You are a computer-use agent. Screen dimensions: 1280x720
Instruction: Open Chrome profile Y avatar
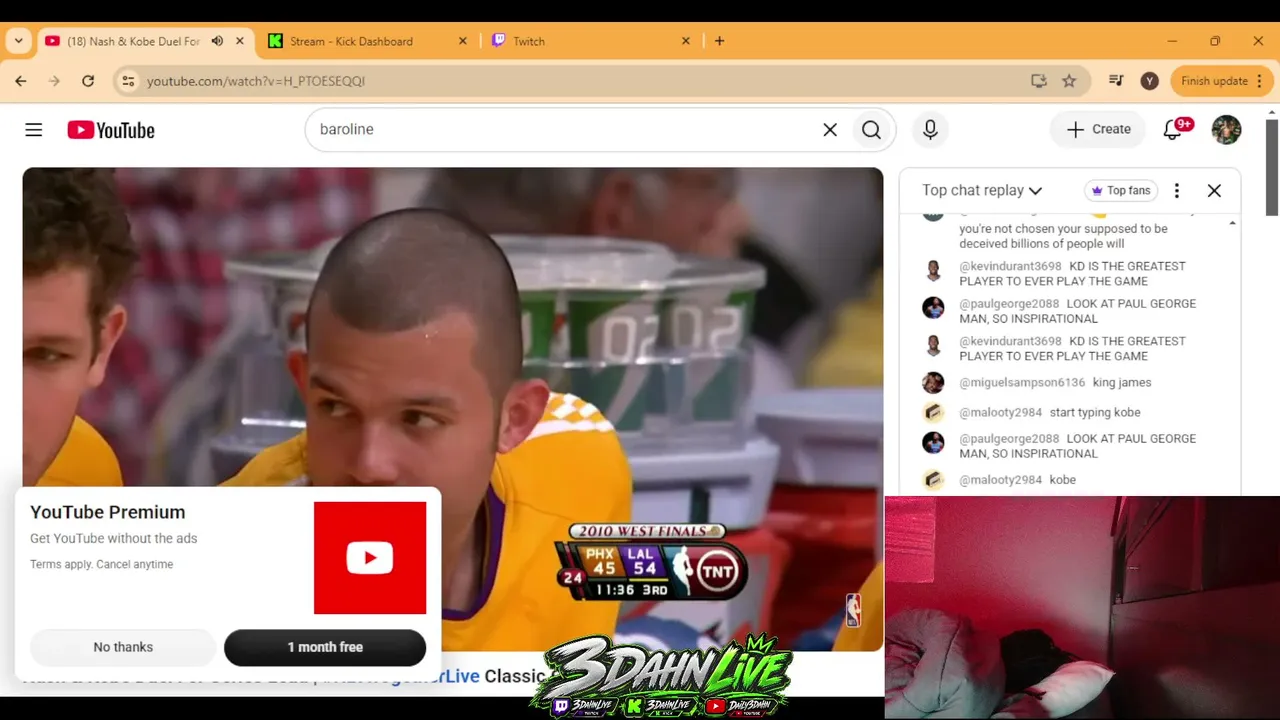pos(1150,81)
